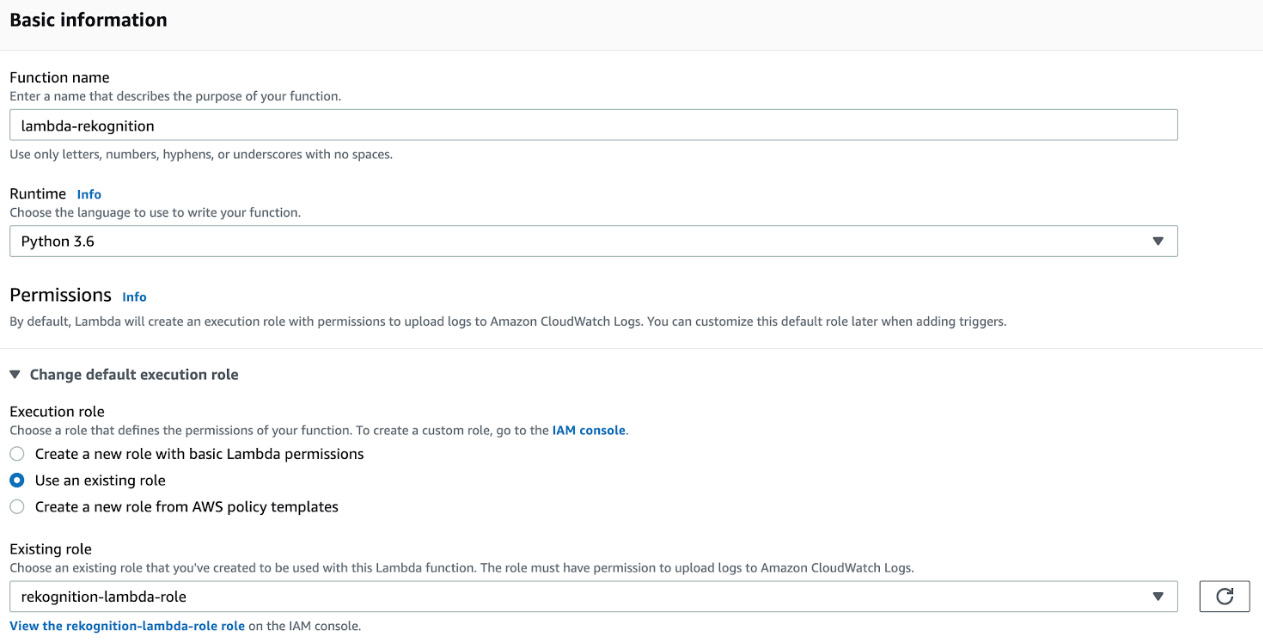The height and width of the screenshot is (643, 1263).
Task: Open the Existing role dropdown
Action: pos(593,597)
